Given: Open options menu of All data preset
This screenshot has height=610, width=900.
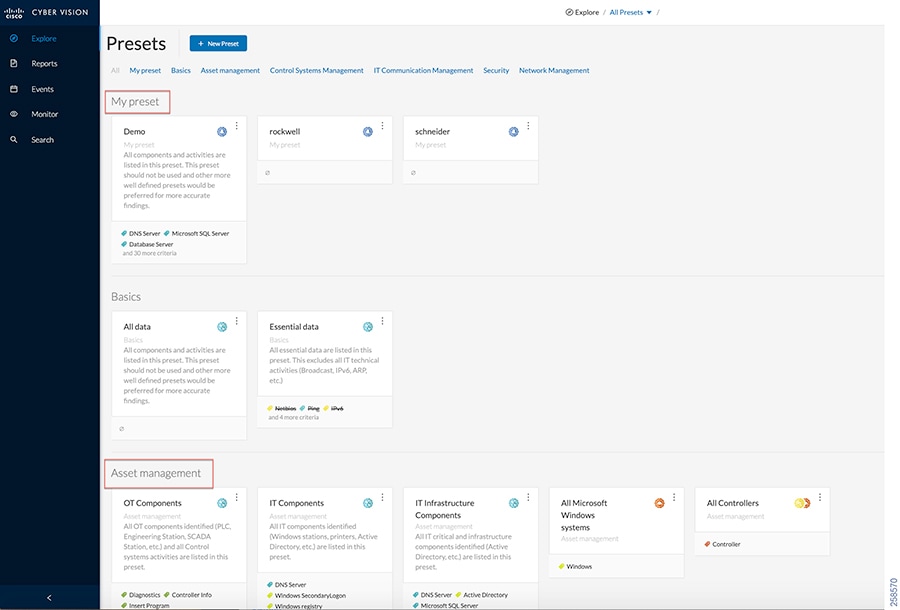Looking at the screenshot, I should click(236, 321).
